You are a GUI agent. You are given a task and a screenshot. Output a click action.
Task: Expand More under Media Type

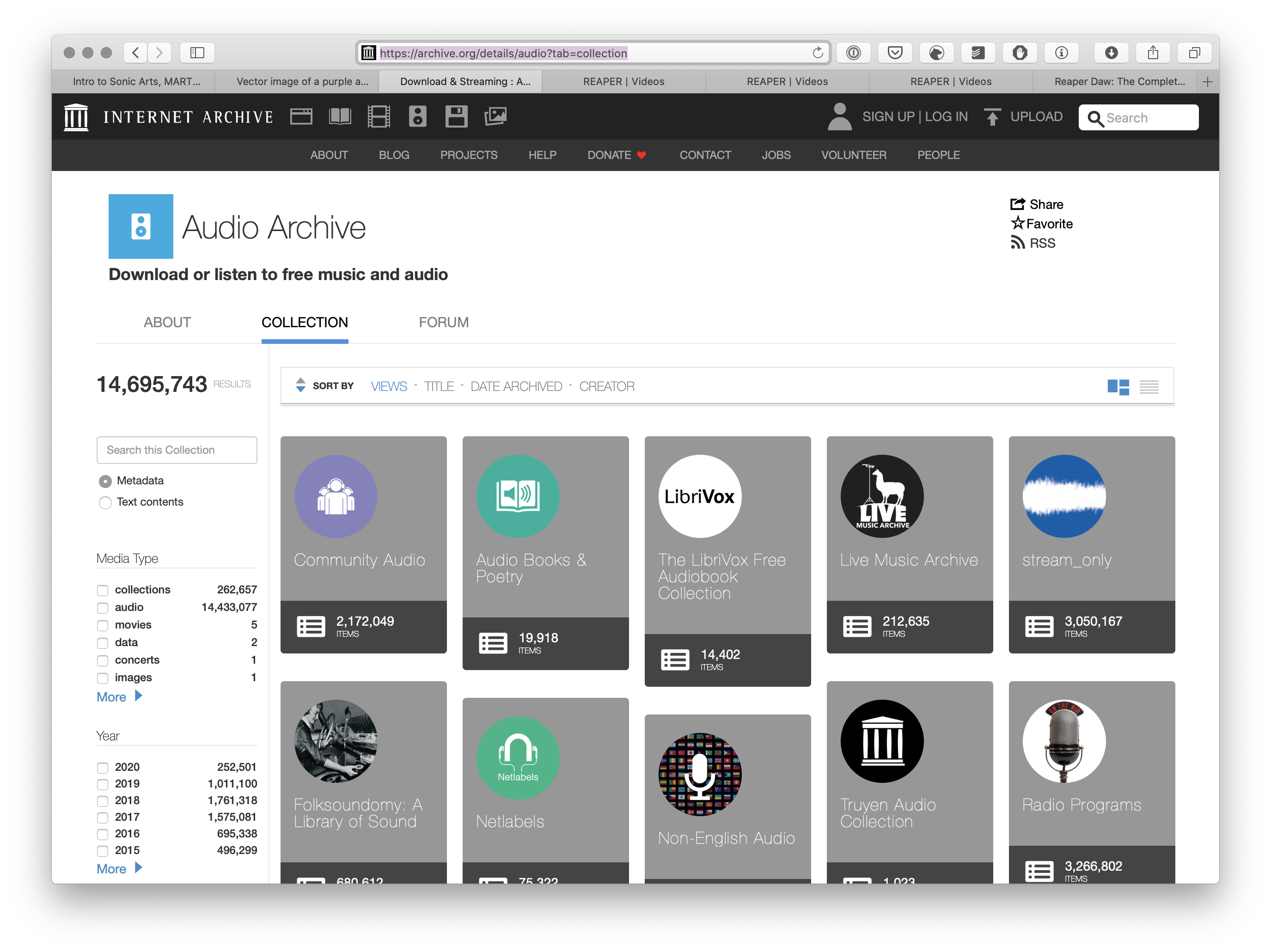[119, 697]
